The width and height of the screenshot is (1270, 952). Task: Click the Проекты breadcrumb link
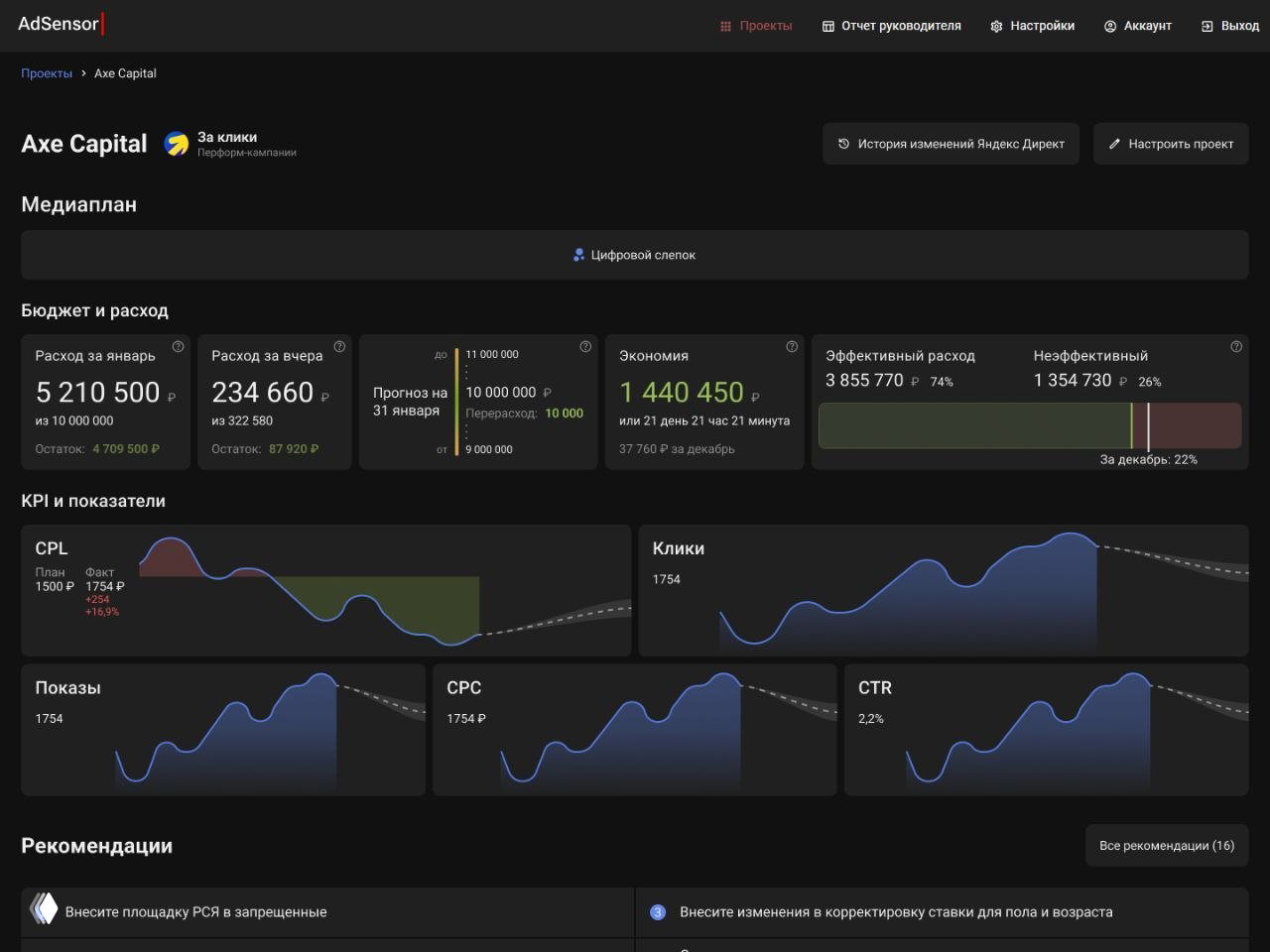47,73
